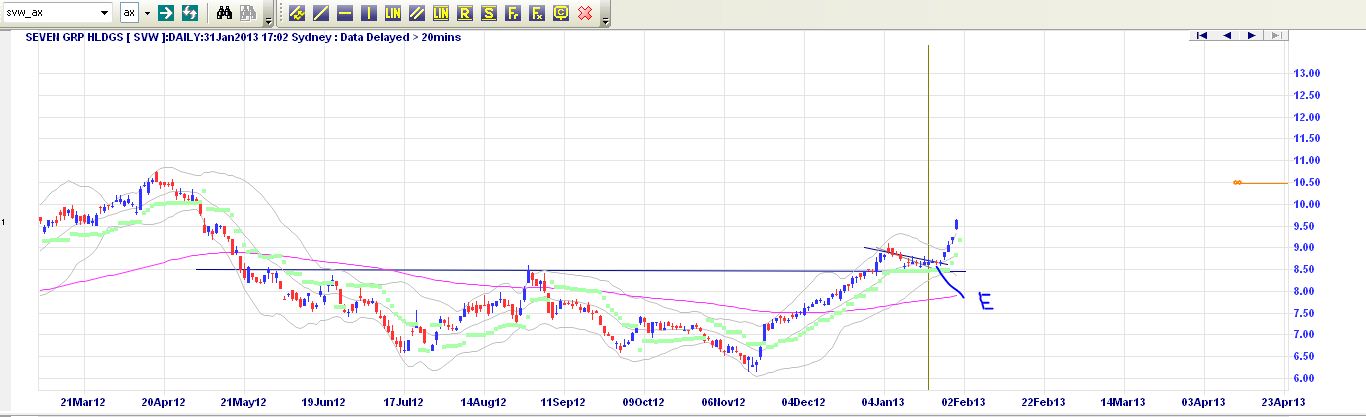The image size is (1366, 417).
Task: Click the 10.50 price axis label
Action: (1309, 182)
